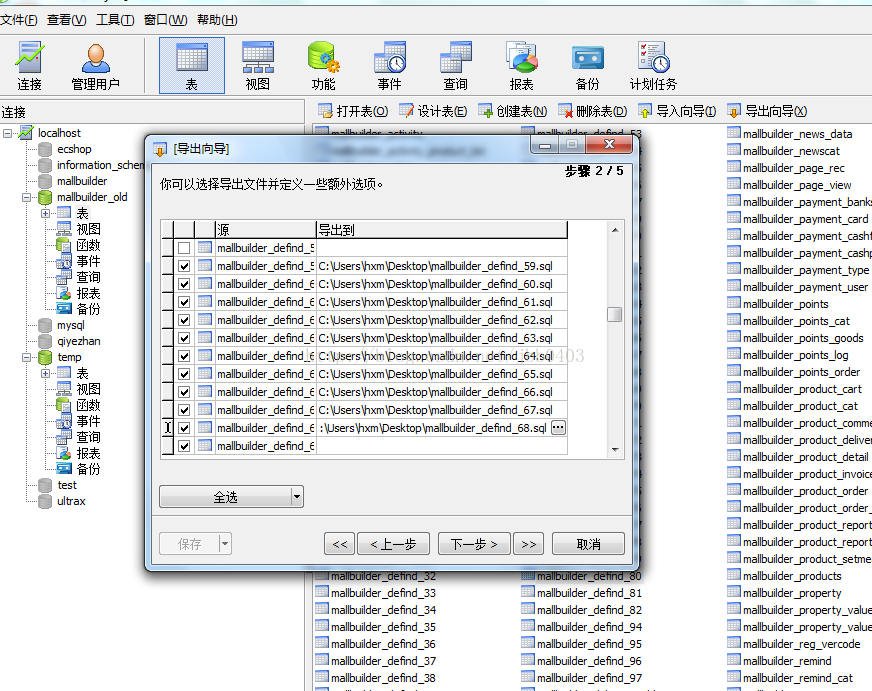Collapse the temp database node
The width and height of the screenshot is (872, 691).
click(26, 357)
